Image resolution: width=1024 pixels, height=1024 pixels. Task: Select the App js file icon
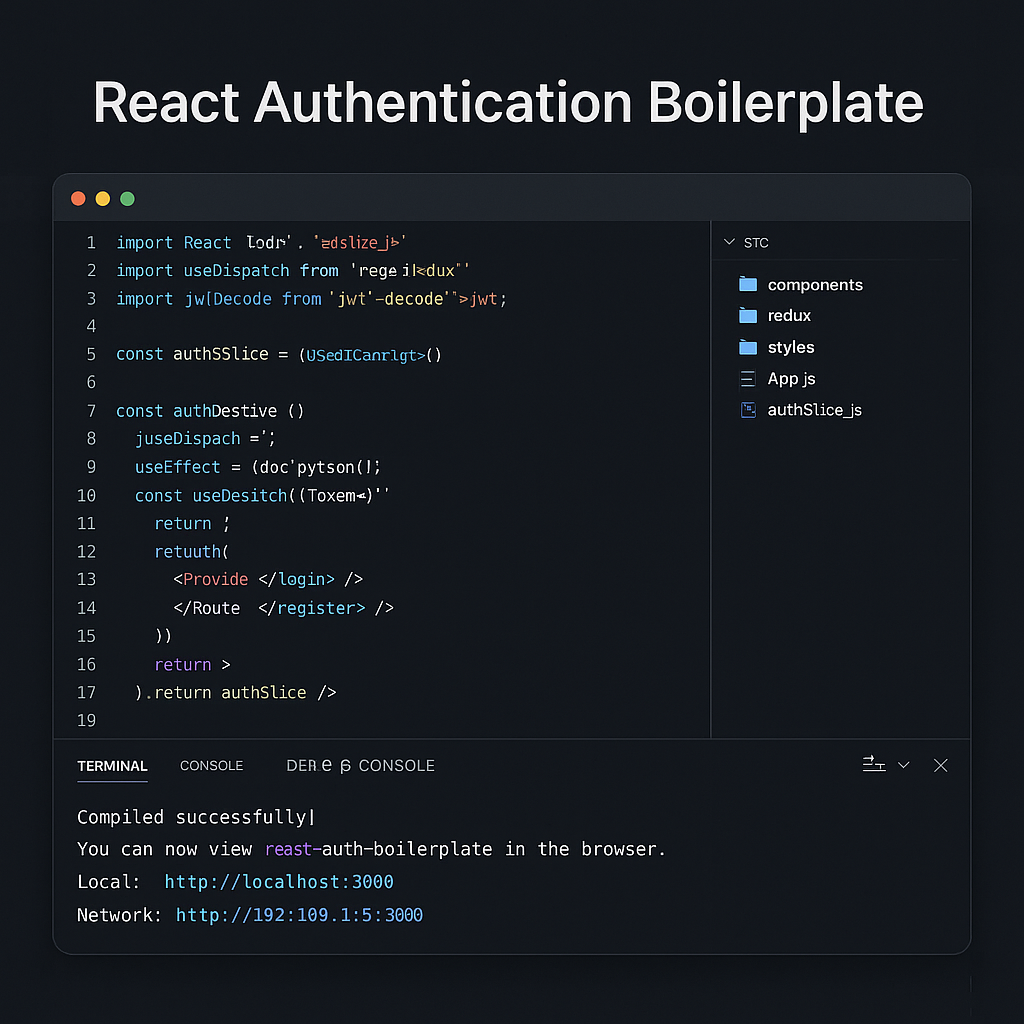[749, 379]
